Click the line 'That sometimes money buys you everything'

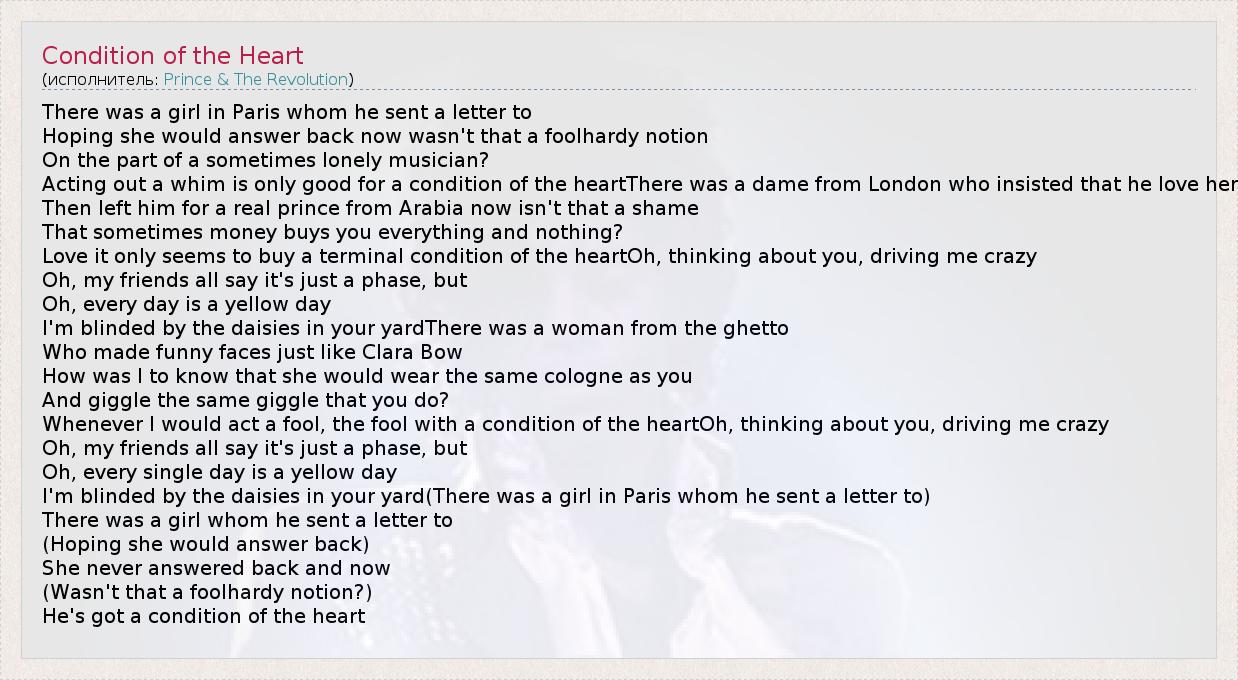tap(332, 232)
